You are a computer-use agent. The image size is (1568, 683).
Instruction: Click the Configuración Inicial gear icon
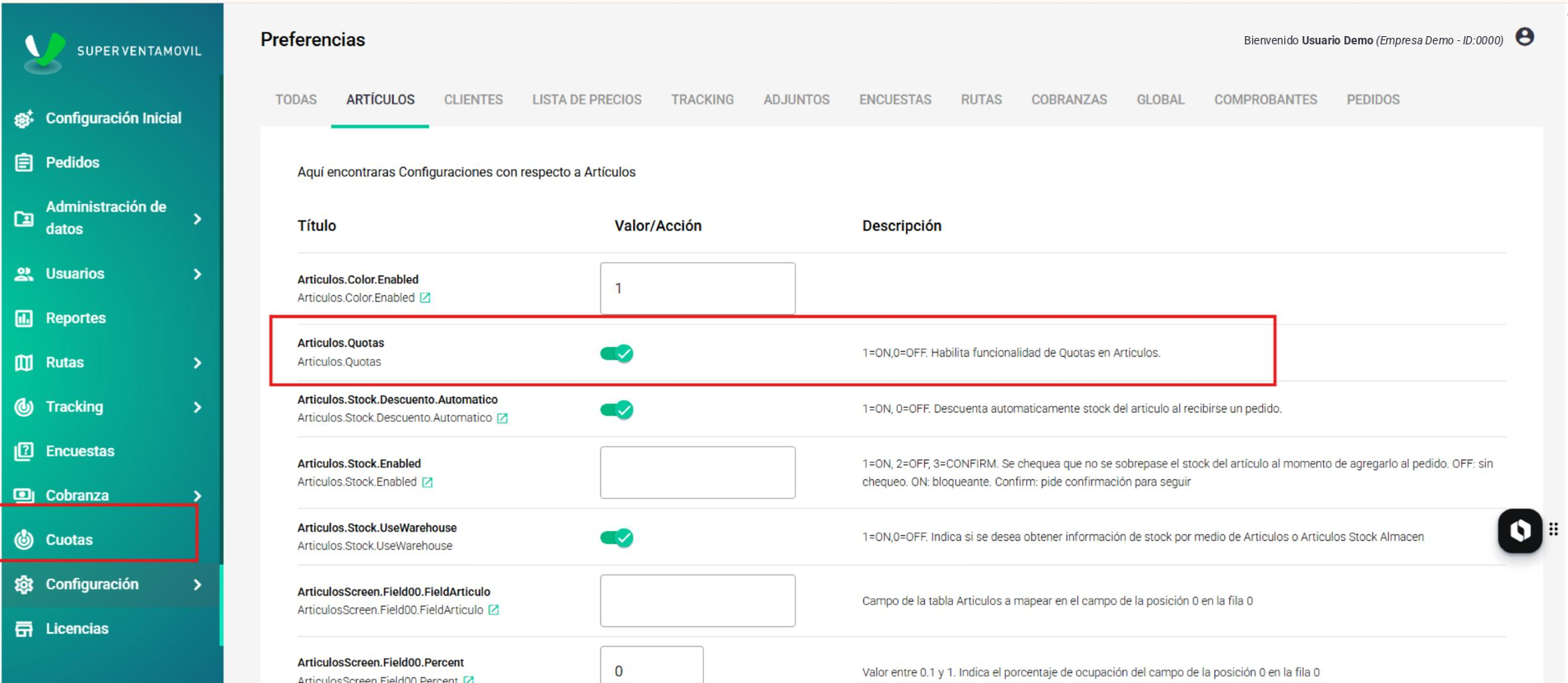(24, 118)
